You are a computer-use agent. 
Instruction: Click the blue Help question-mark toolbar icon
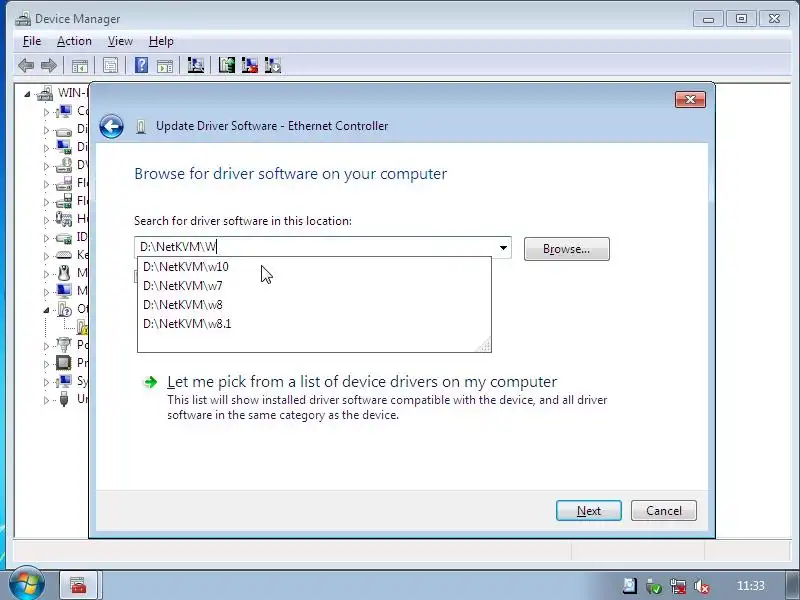tap(141, 65)
